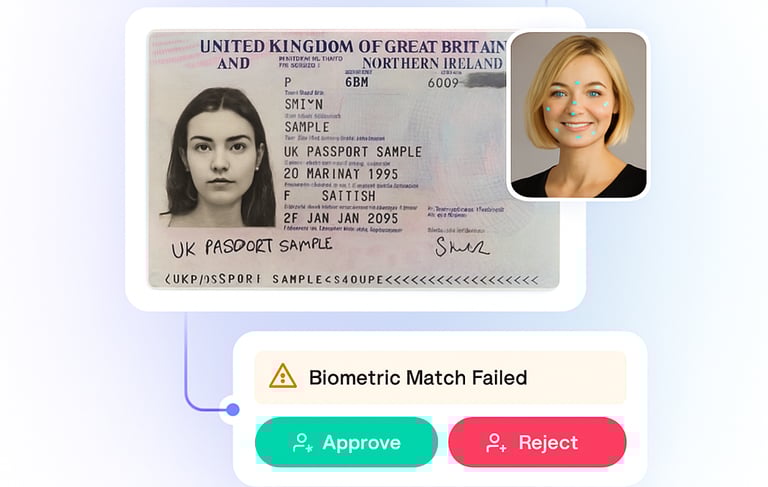Select the Biometric Match Failed banner text
Image resolution: width=768 pixels, height=487 pixels.
click(418, 378)
